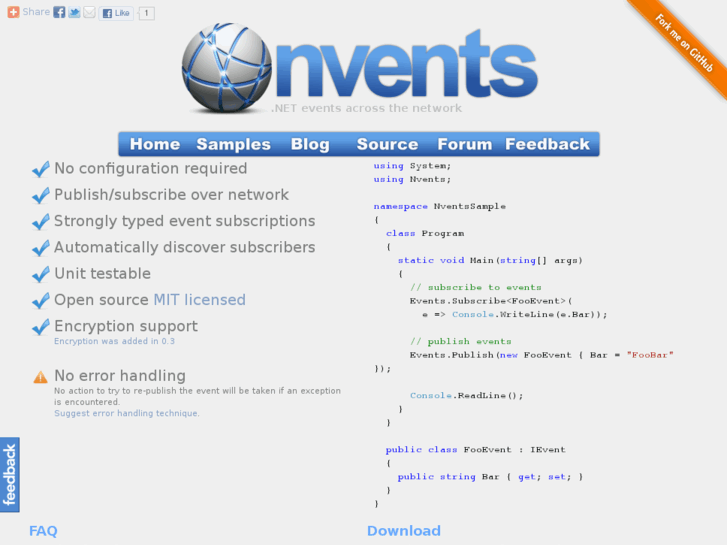The image size is (727, 545).
Task: Share page via Twitter bird icon
Action: (74, 13)
